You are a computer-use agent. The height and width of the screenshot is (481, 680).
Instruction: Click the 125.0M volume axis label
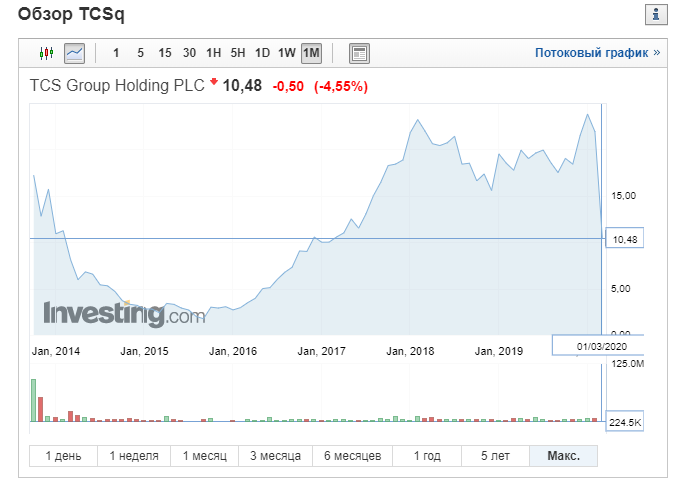[x=628, y=363]
